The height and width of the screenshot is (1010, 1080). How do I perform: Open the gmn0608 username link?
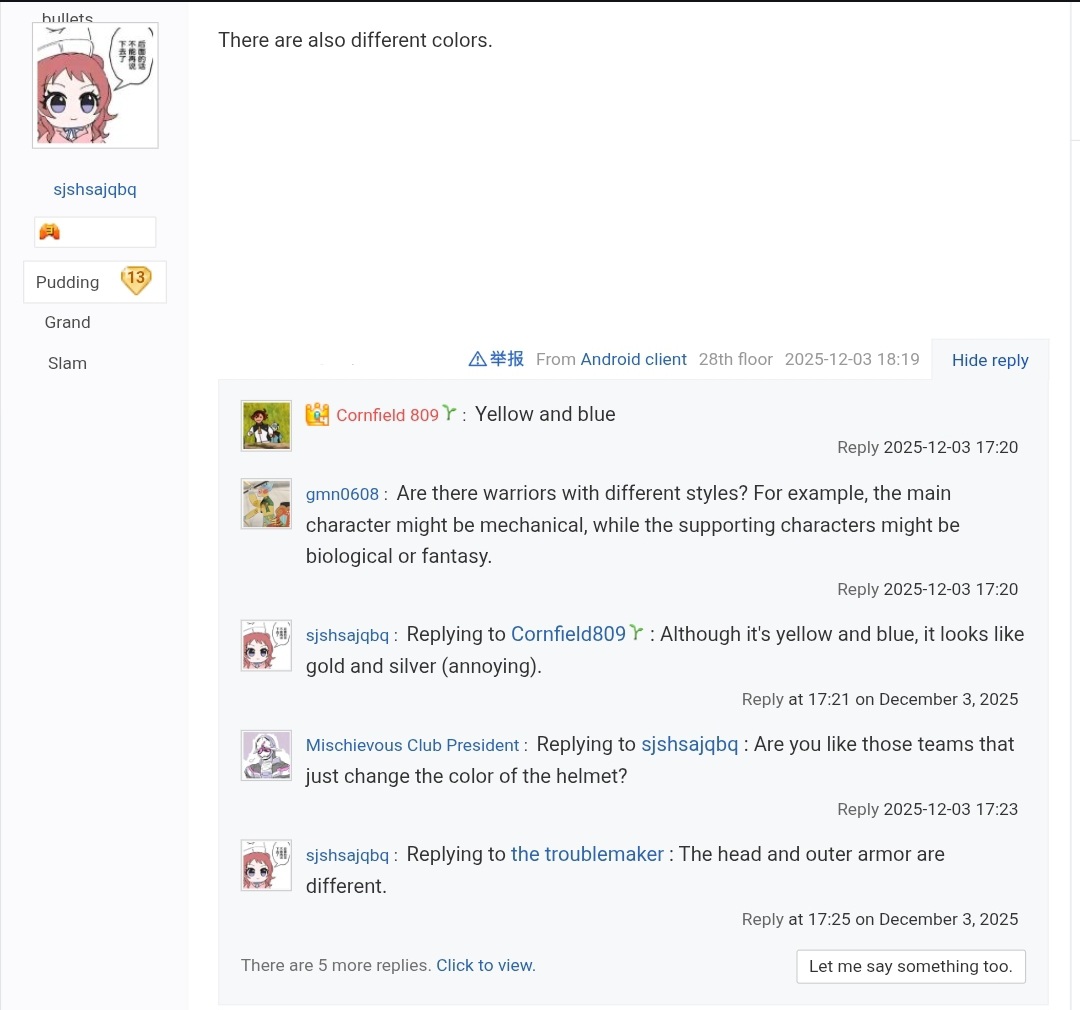(342, 494)
